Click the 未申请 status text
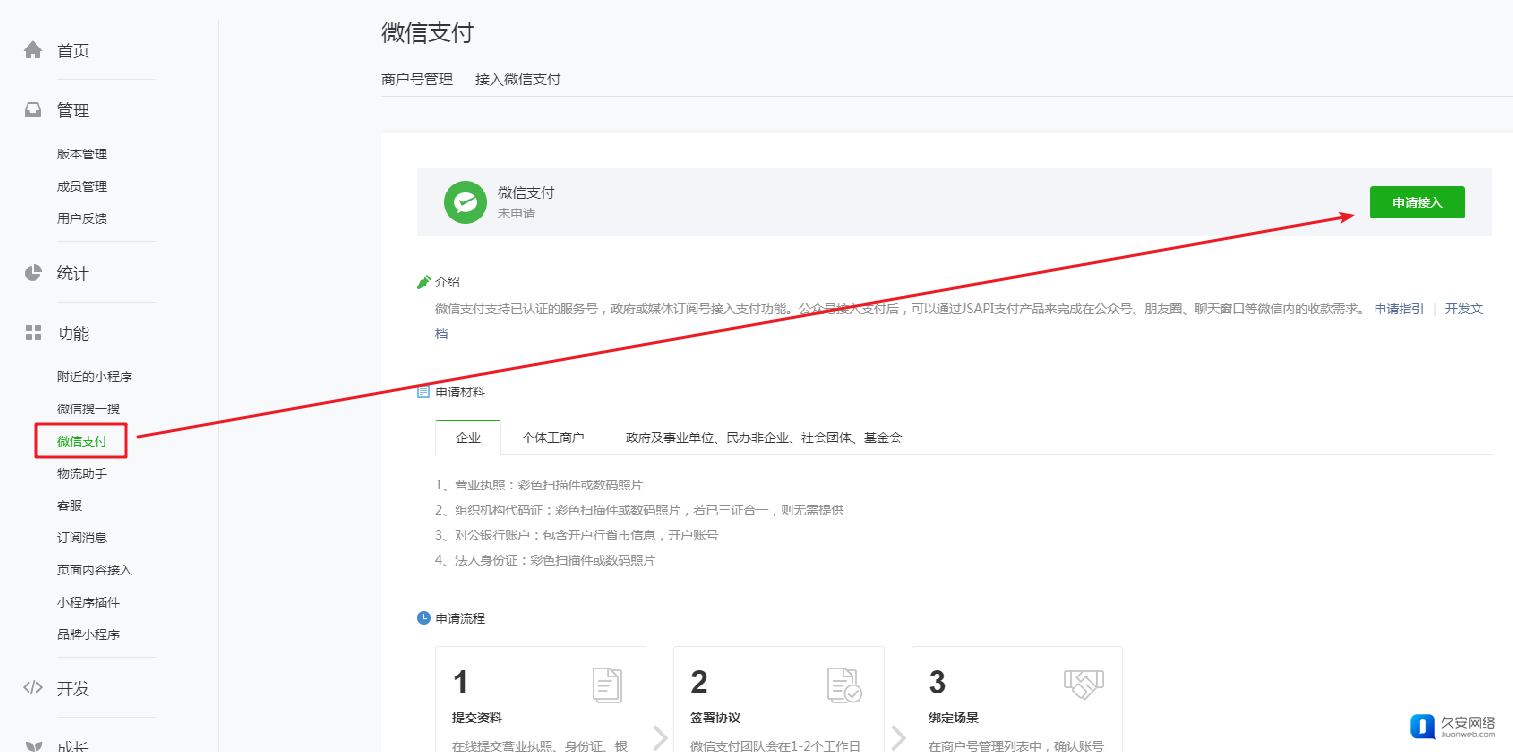 click(x=516, y=213)
